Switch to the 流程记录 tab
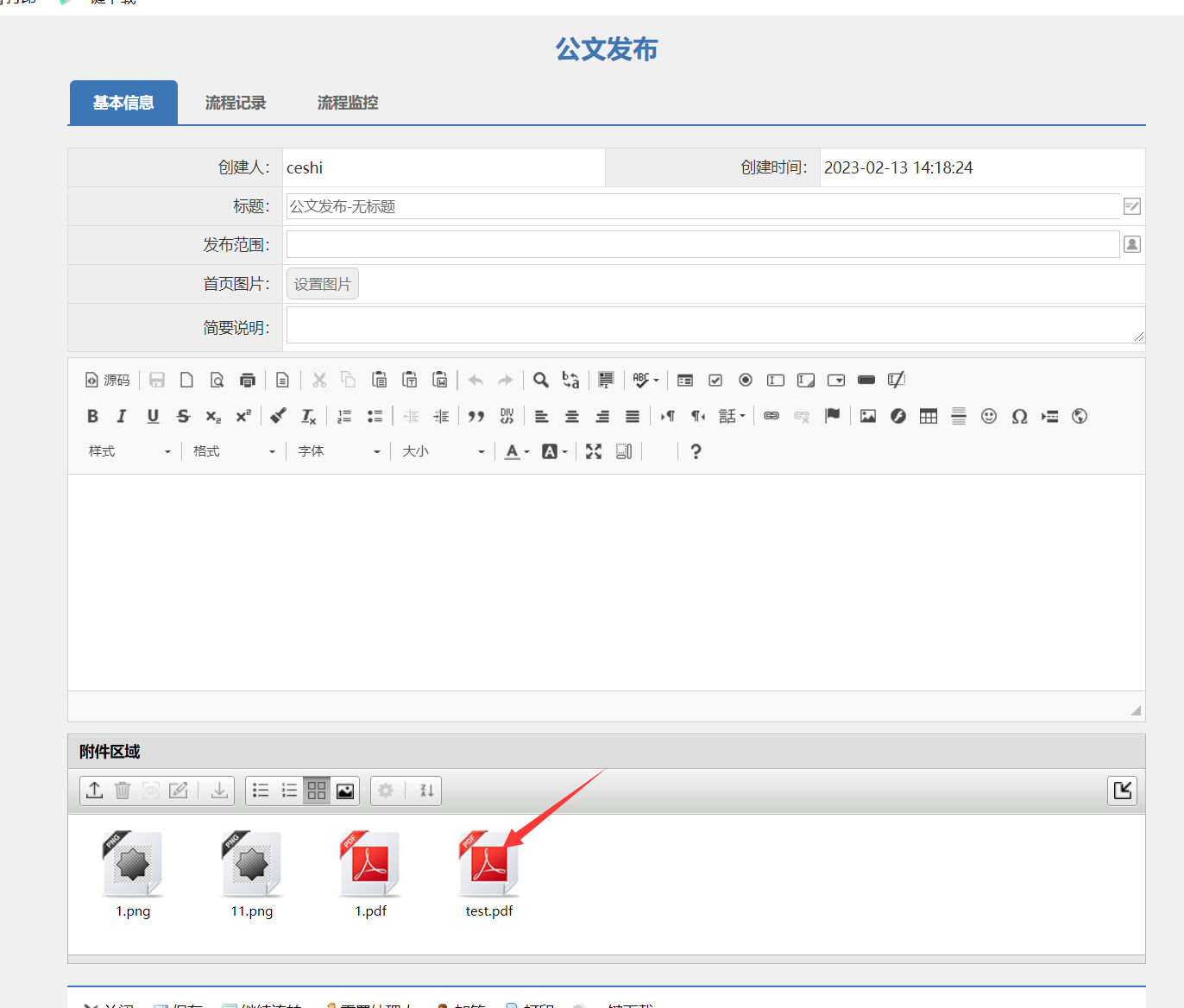The width and height of the screenshot is (1184, 1008). point(236,103)
